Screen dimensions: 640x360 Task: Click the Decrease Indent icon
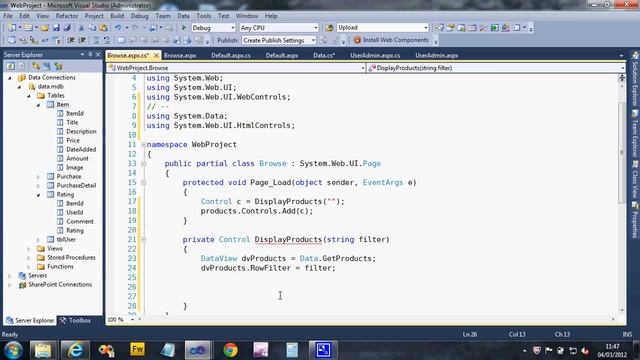(71, 40)
